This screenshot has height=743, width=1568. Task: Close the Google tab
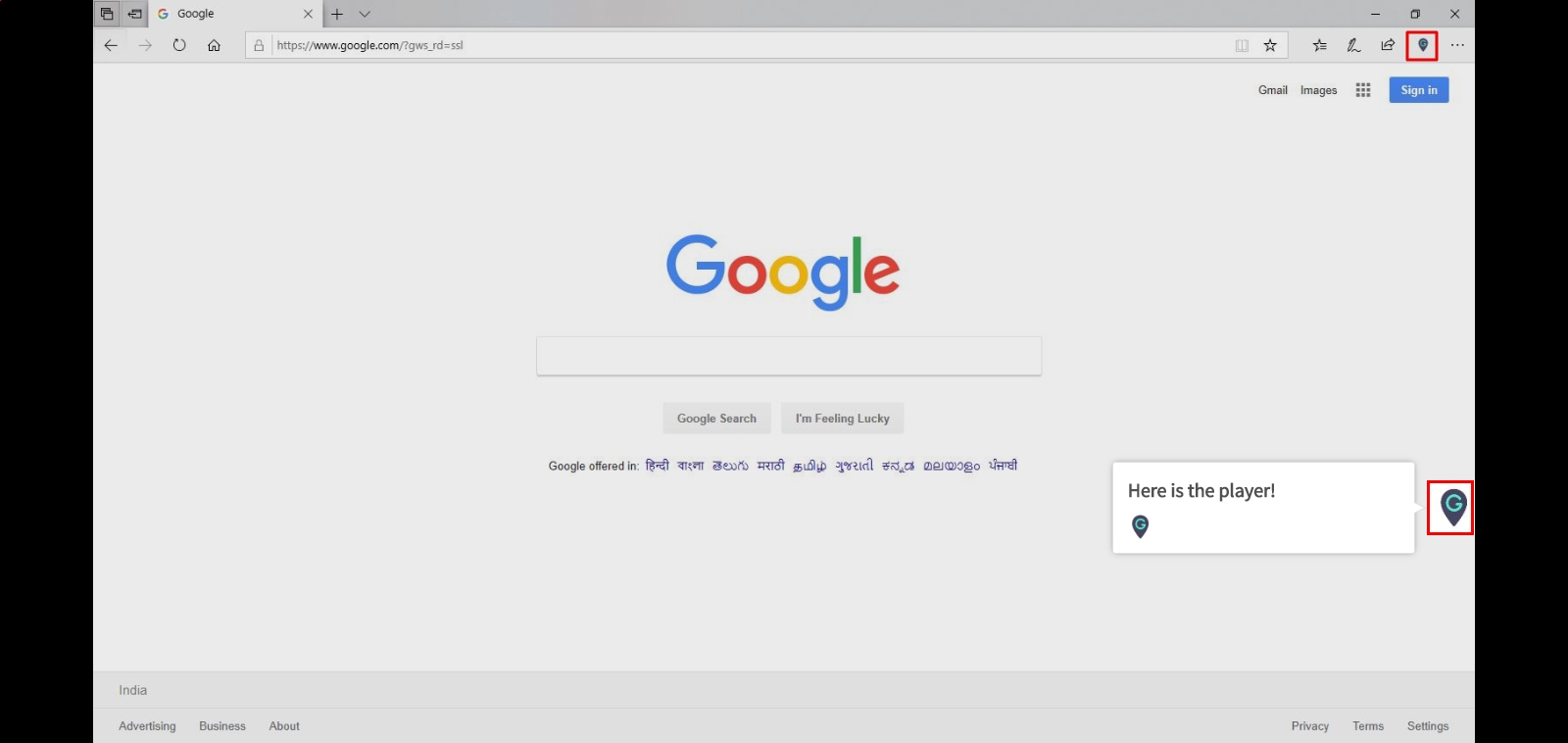point(308,14)
